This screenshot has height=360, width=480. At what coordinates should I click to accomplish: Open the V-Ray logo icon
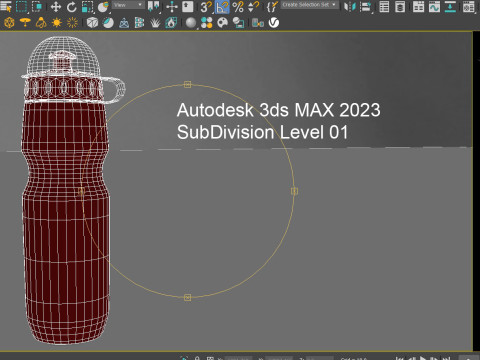(x=274, y=23)
